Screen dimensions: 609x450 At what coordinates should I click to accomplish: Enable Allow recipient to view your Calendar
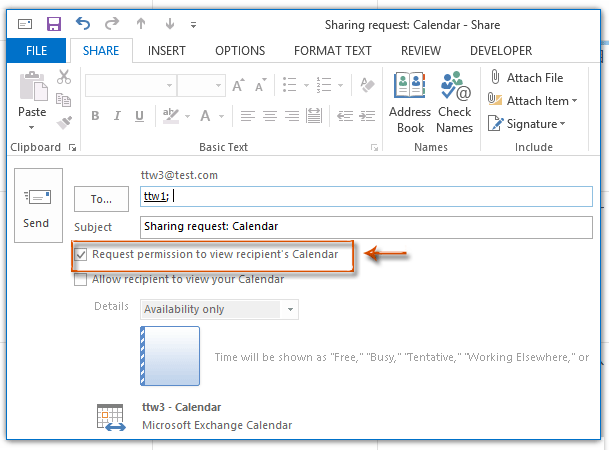(81, 279)
